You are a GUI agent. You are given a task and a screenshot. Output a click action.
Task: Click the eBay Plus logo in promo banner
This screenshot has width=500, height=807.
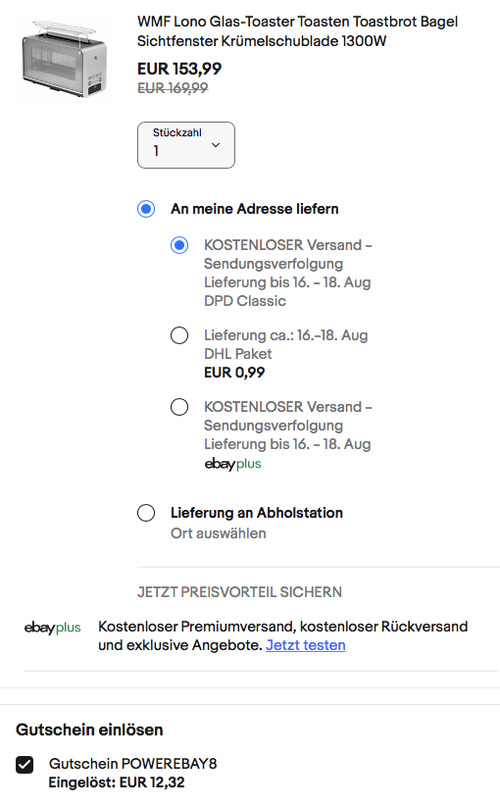click(53, 628)
